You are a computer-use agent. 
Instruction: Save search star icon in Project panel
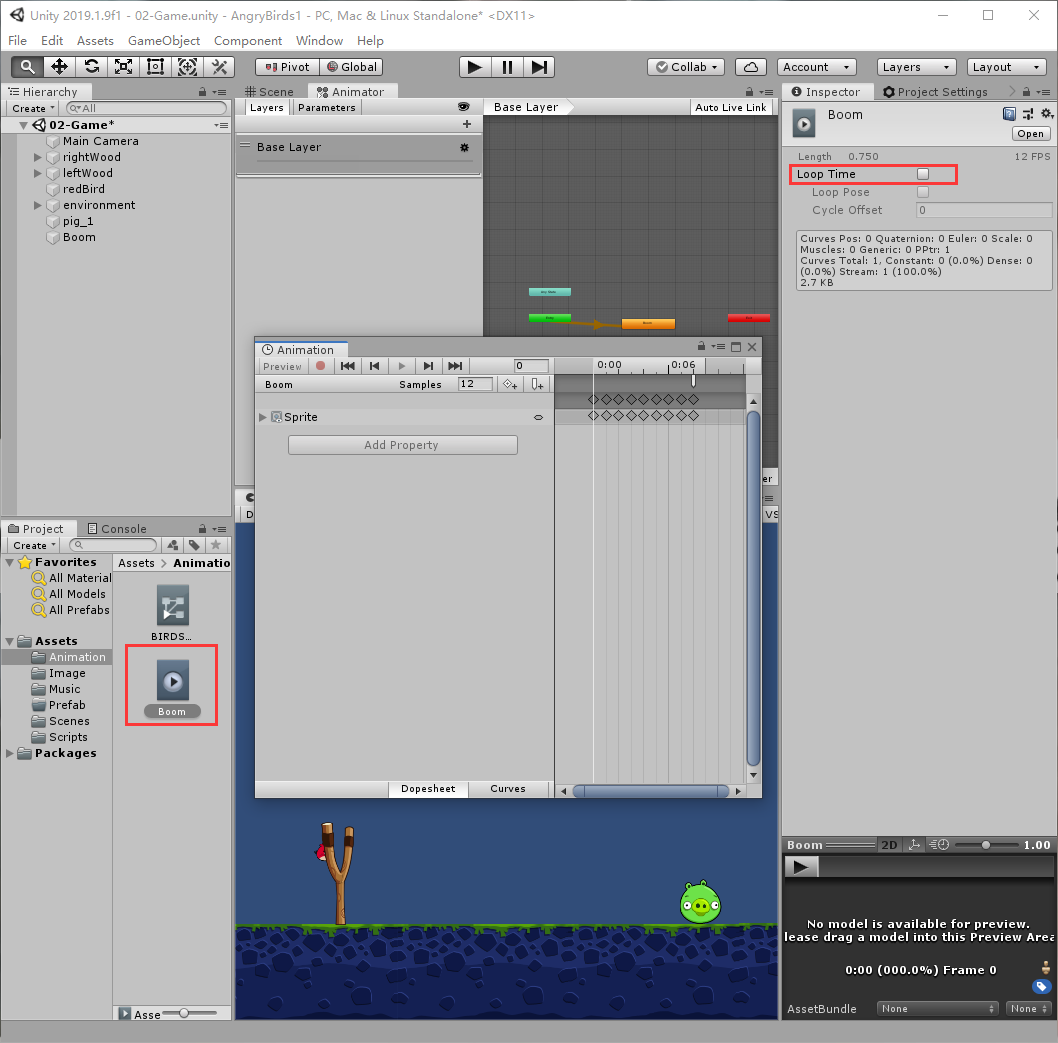(216, 545)
